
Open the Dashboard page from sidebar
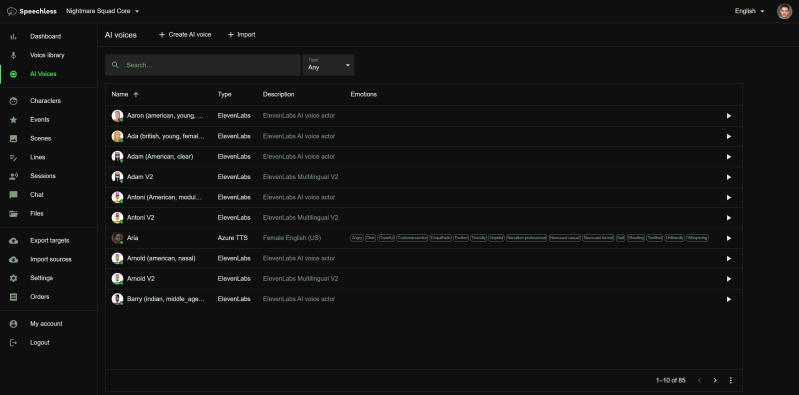coord(45,37)
